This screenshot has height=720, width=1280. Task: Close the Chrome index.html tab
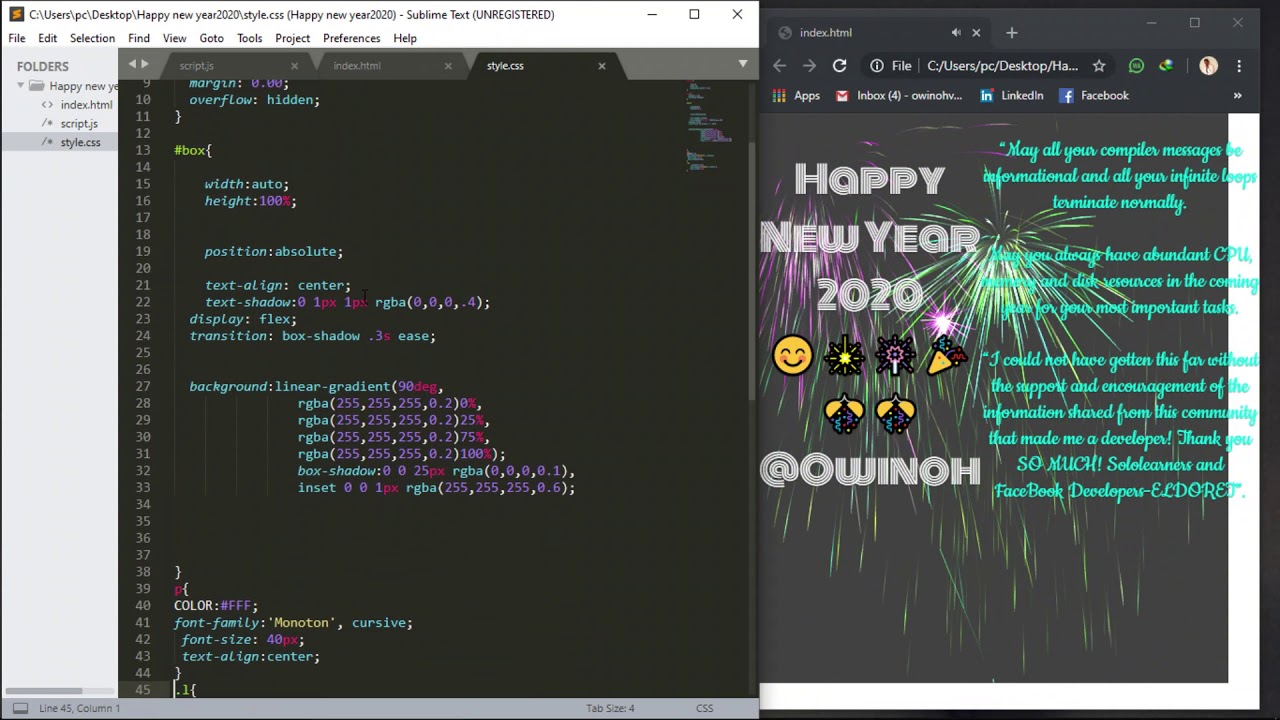(x=976, y=32)
